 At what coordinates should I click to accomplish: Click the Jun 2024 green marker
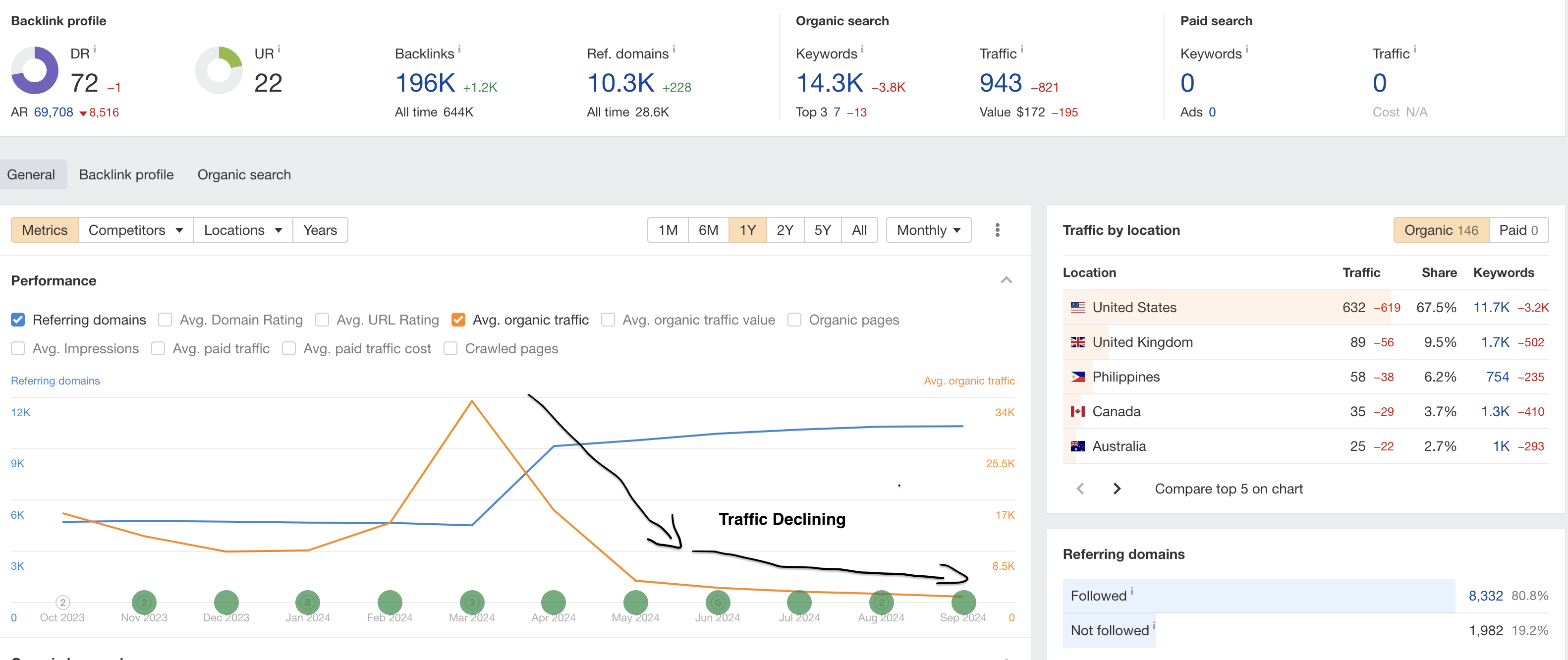(x=718, y=602)
